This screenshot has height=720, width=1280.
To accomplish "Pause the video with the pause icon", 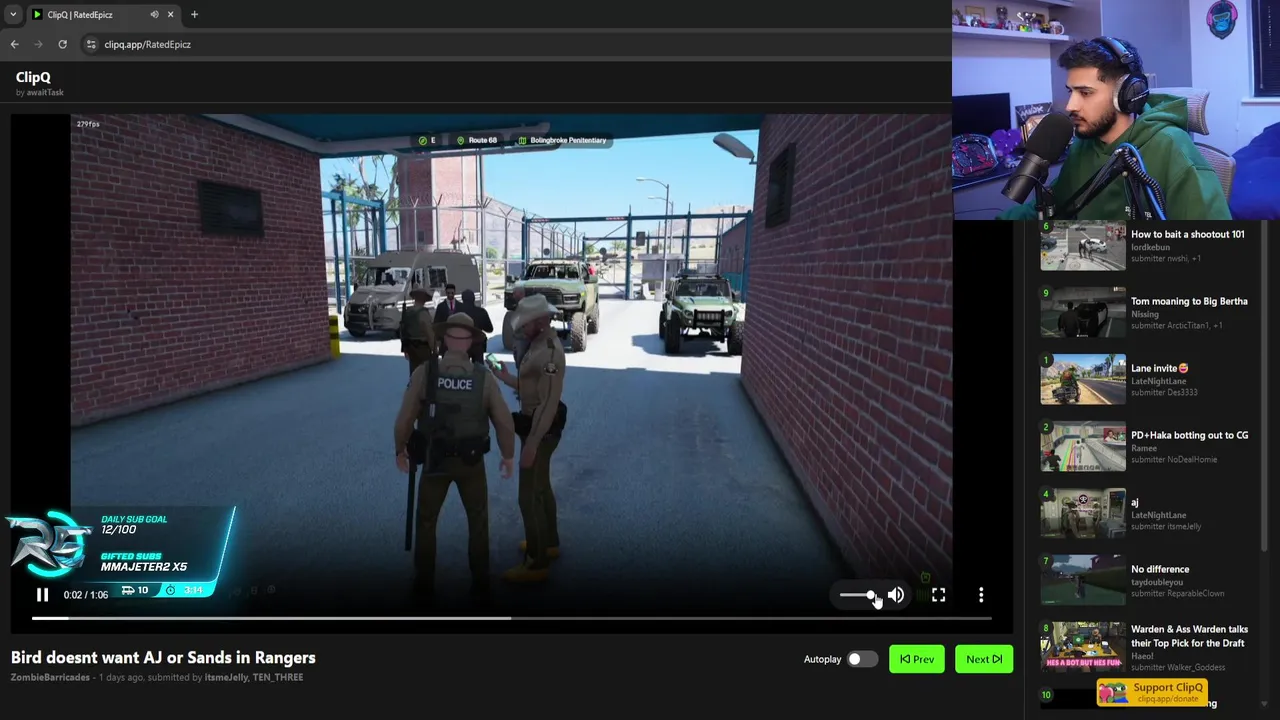I will (42, 595).
